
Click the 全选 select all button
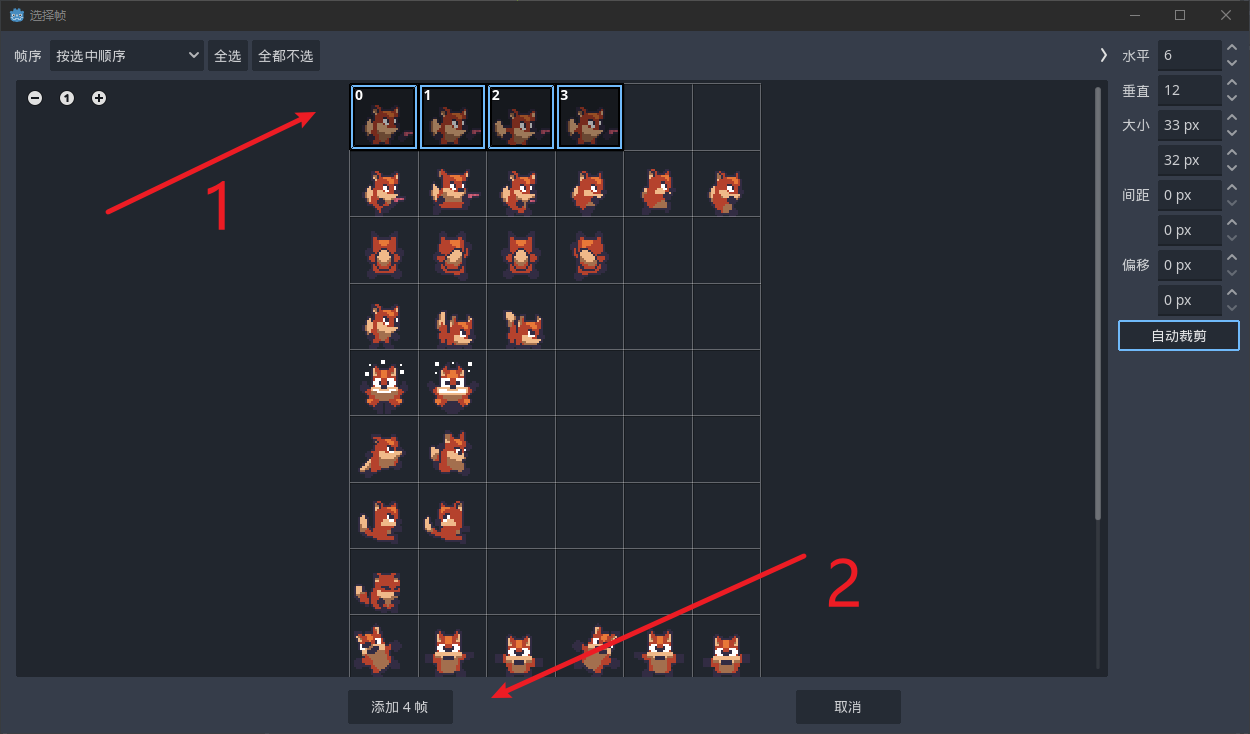228,56
